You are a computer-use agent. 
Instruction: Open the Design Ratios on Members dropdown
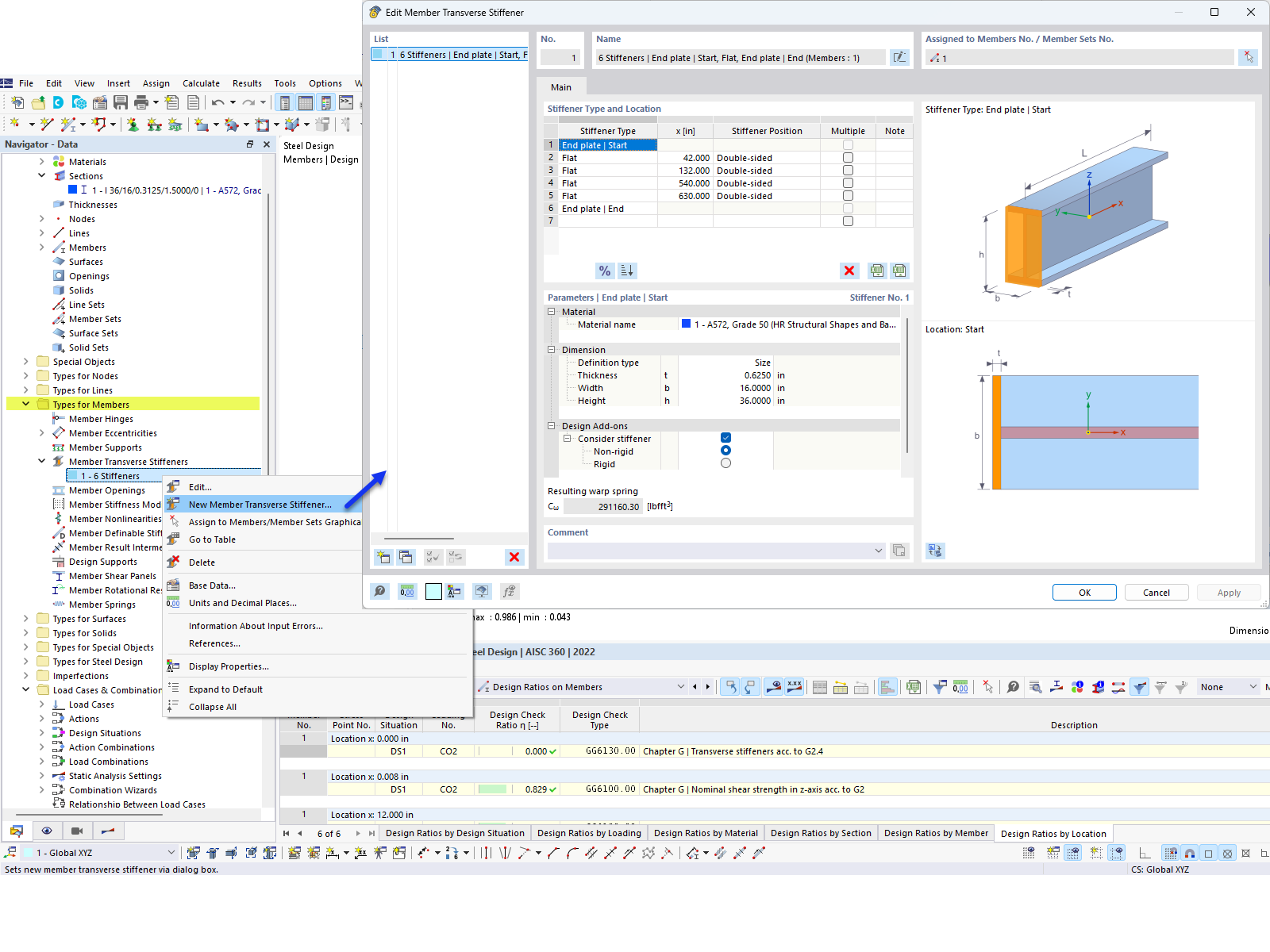coord(680,686)
